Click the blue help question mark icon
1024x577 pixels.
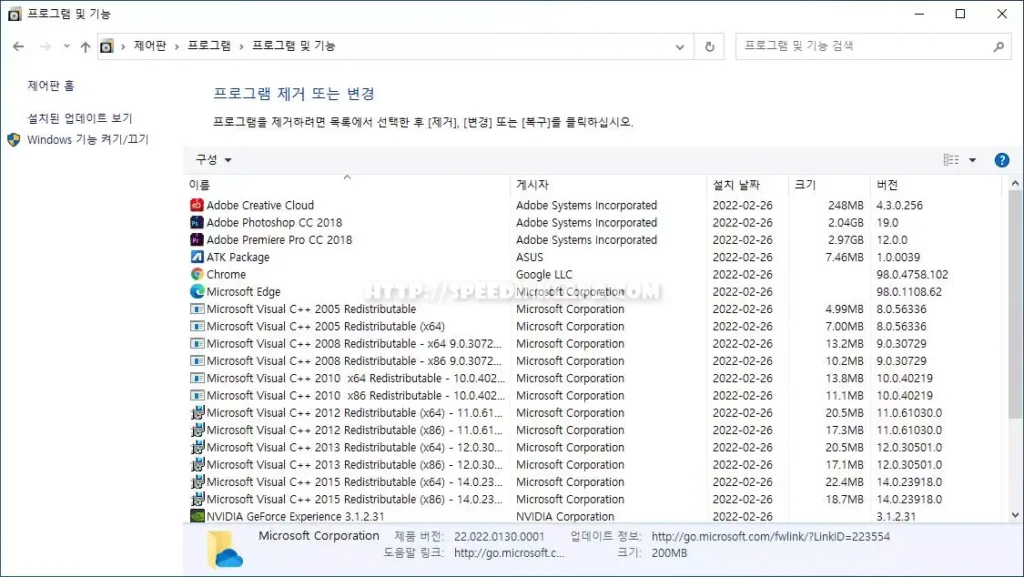pyautogui.click(x=1001, y=160)
